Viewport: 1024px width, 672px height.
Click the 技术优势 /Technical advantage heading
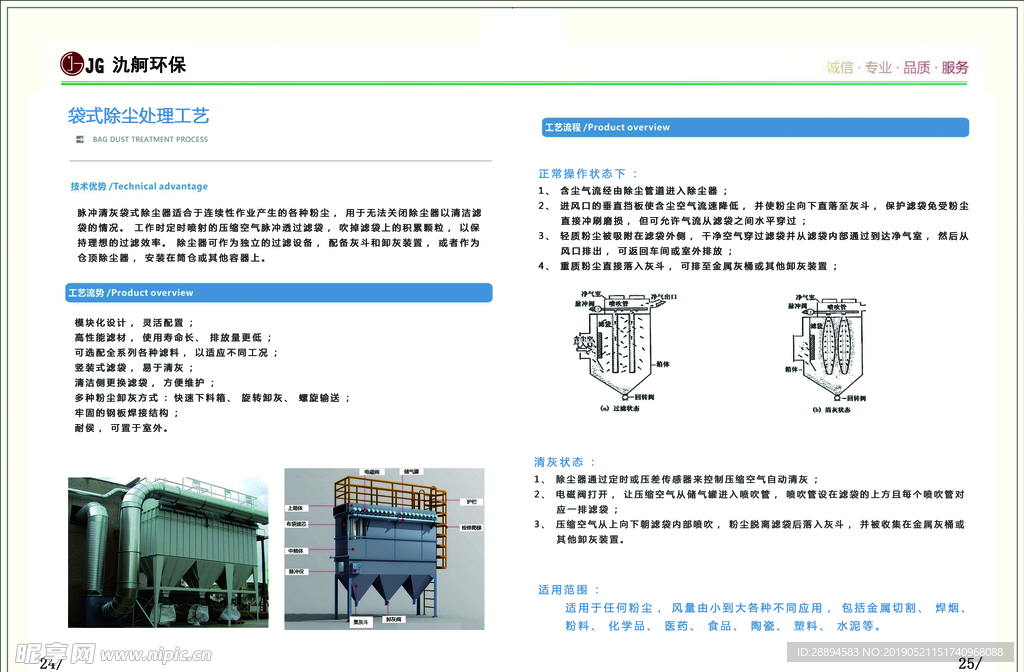tap(139, 186)
